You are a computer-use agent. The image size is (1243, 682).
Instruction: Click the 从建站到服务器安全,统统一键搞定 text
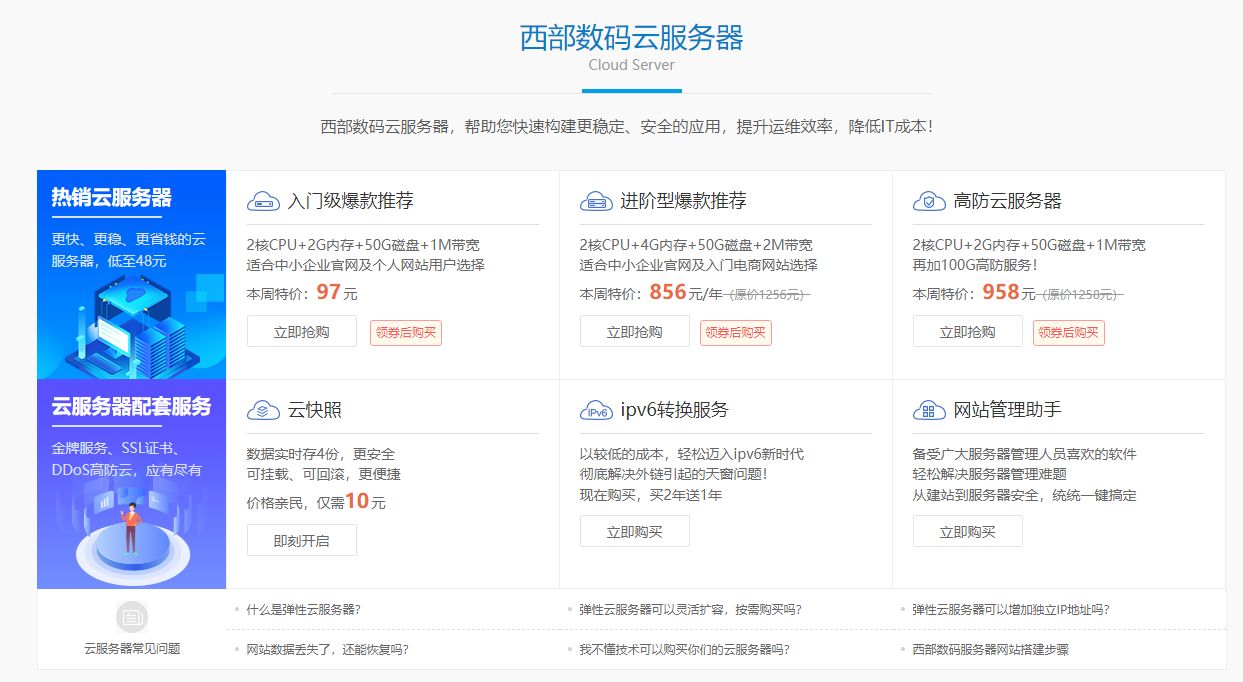click(x=1025, y=495)
